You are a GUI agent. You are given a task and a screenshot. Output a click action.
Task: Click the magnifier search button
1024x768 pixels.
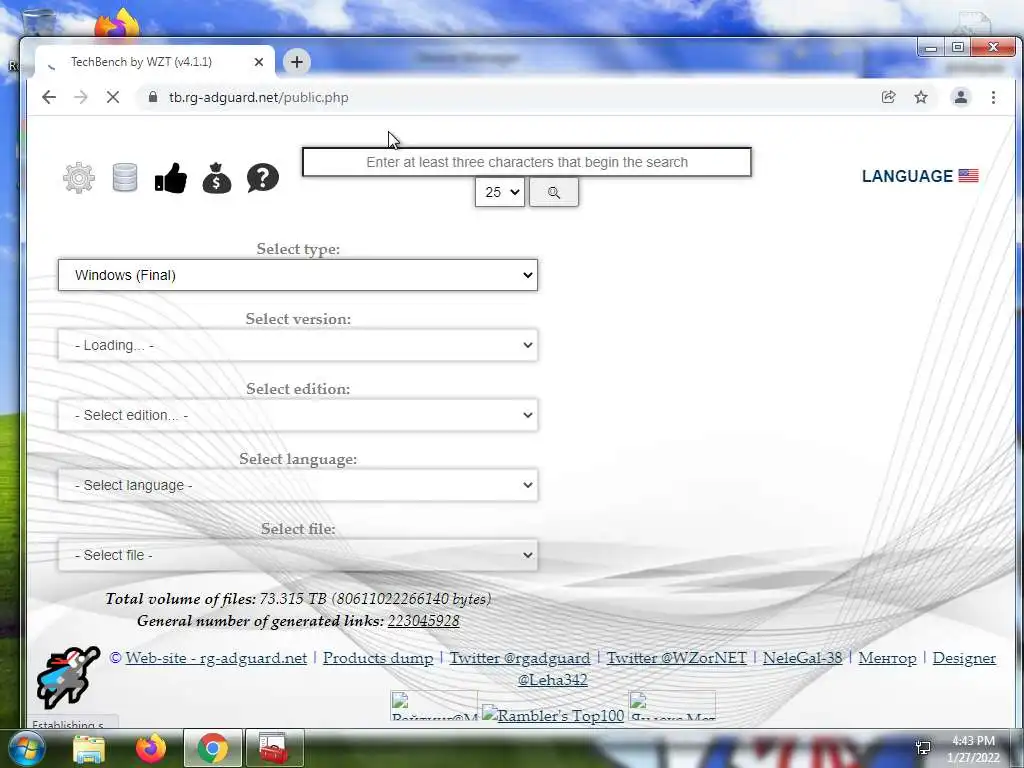(x=554, y=193)
